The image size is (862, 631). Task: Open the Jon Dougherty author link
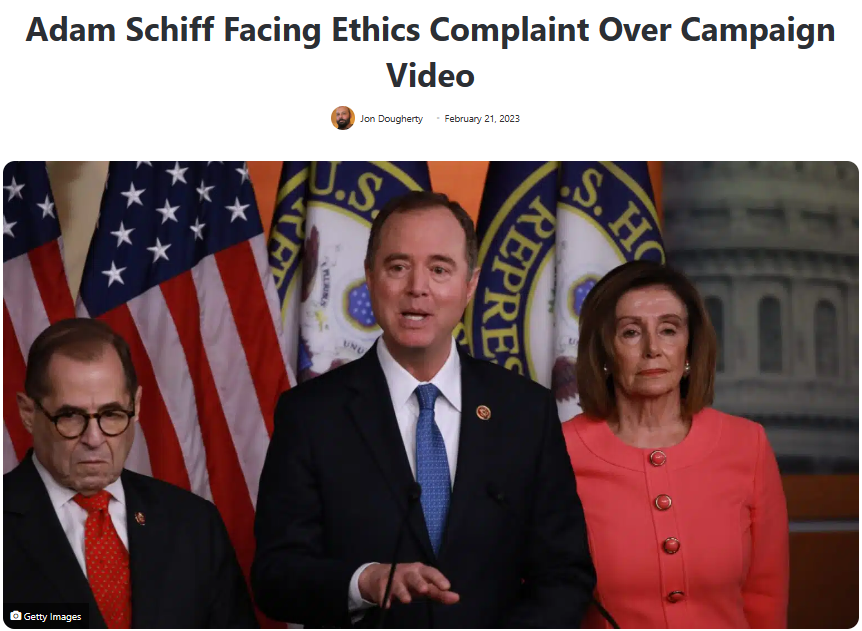391,119
